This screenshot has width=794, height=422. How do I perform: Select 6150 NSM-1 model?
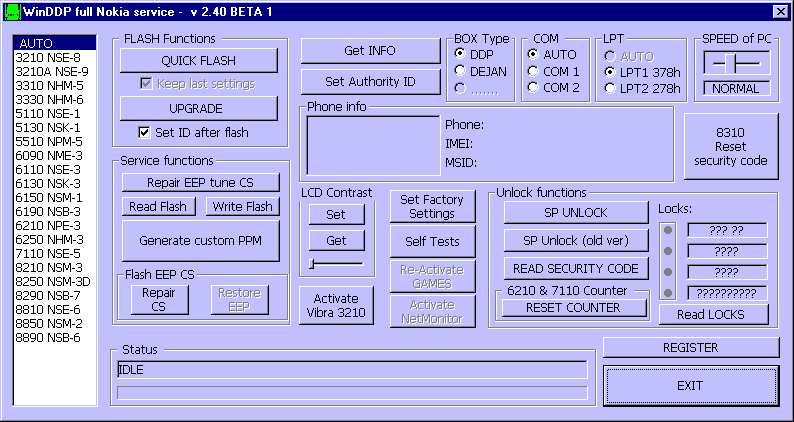[55, 197]
